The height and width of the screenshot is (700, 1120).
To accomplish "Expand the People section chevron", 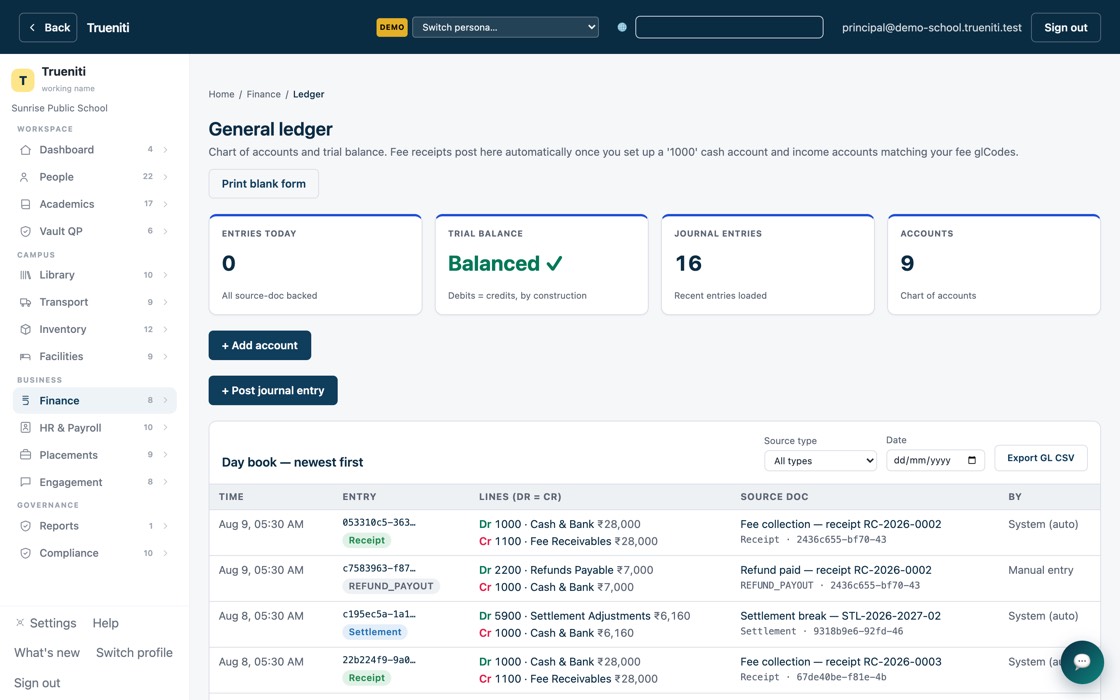I will pos(165,177).
